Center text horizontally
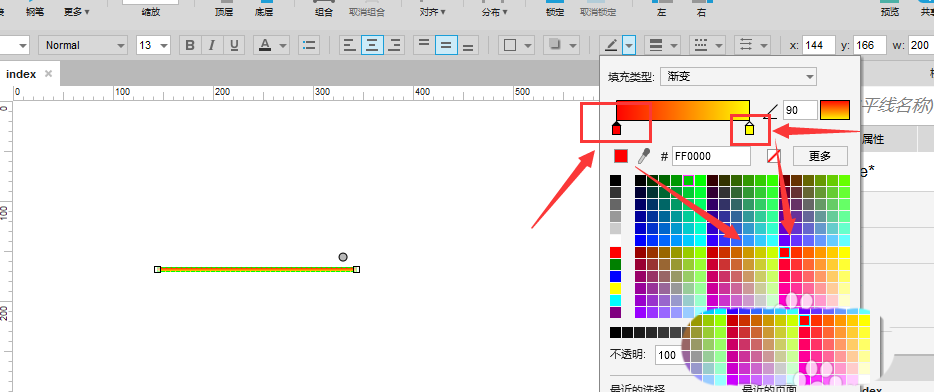 372,45
